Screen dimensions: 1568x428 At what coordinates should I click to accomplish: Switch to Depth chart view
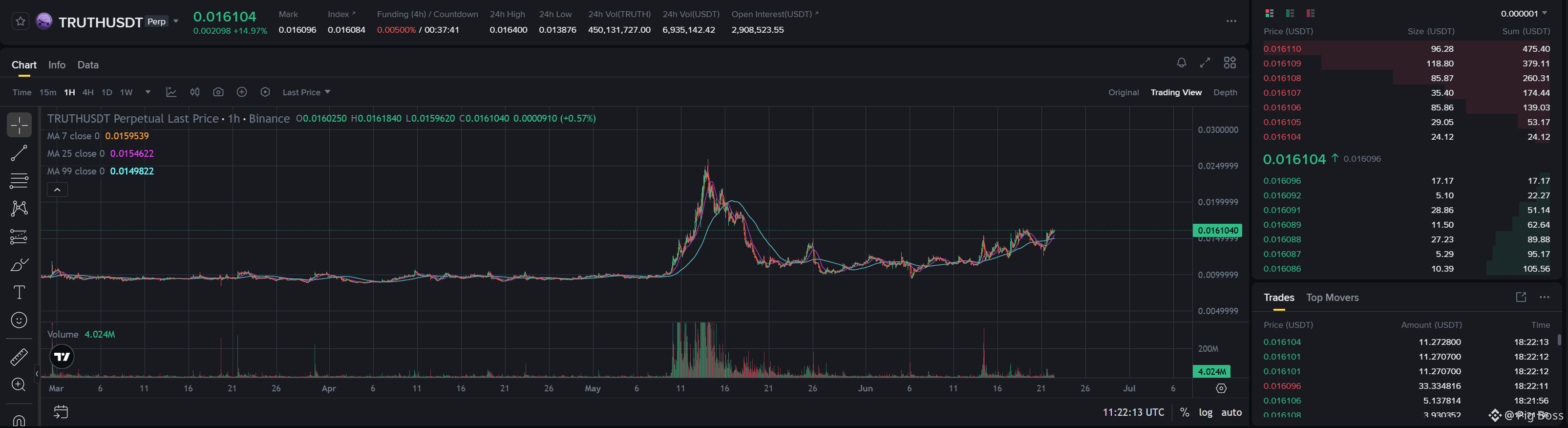point(1225,92)
